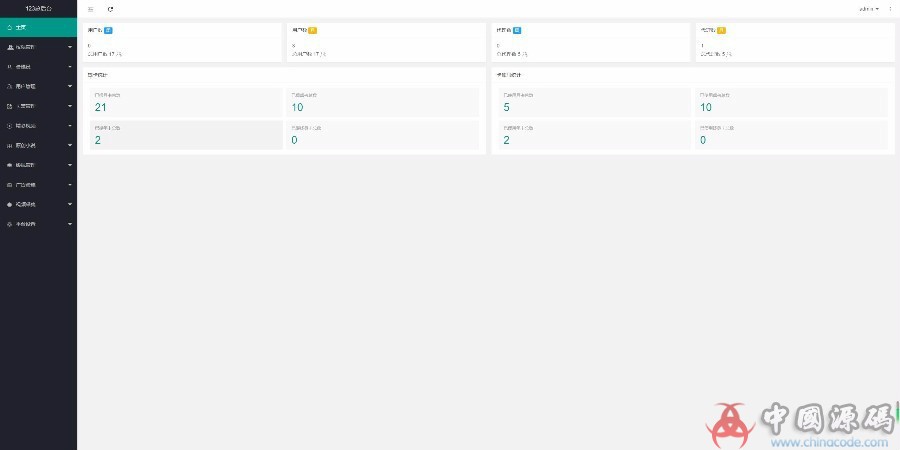Open the vertical dots menu beside admin
Viewport: 900px width, 450px height.
point(890,8)
